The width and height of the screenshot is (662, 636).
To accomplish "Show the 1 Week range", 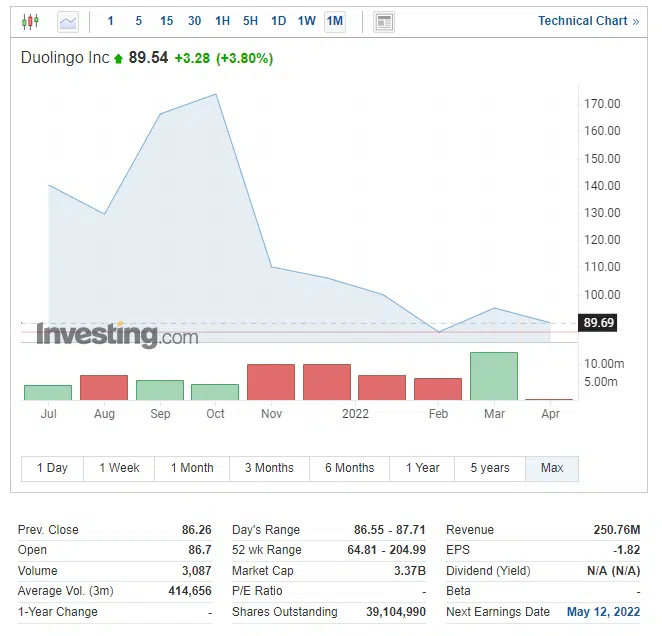I will tap(119, 468).
